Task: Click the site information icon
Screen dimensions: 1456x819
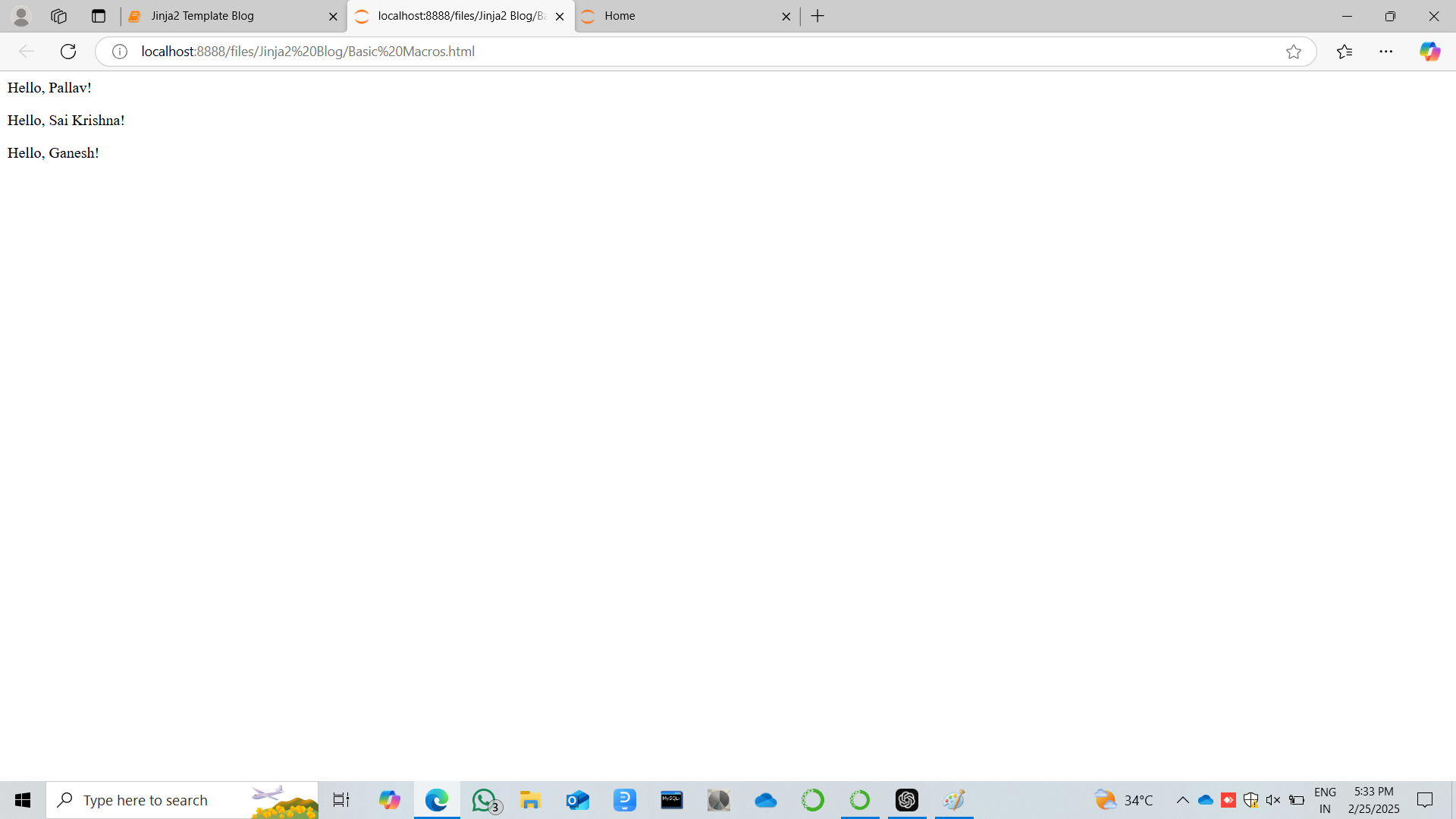Action: click(120, 52)
